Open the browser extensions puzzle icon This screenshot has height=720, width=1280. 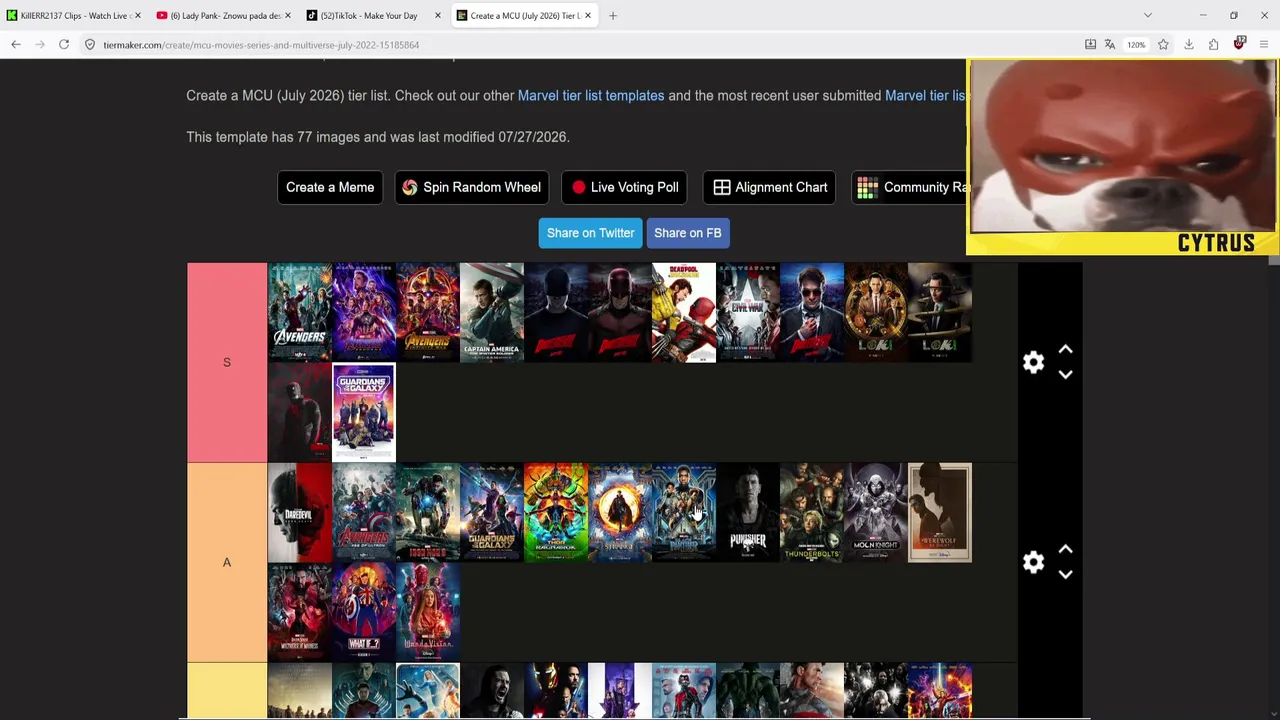coord(1213,45)
